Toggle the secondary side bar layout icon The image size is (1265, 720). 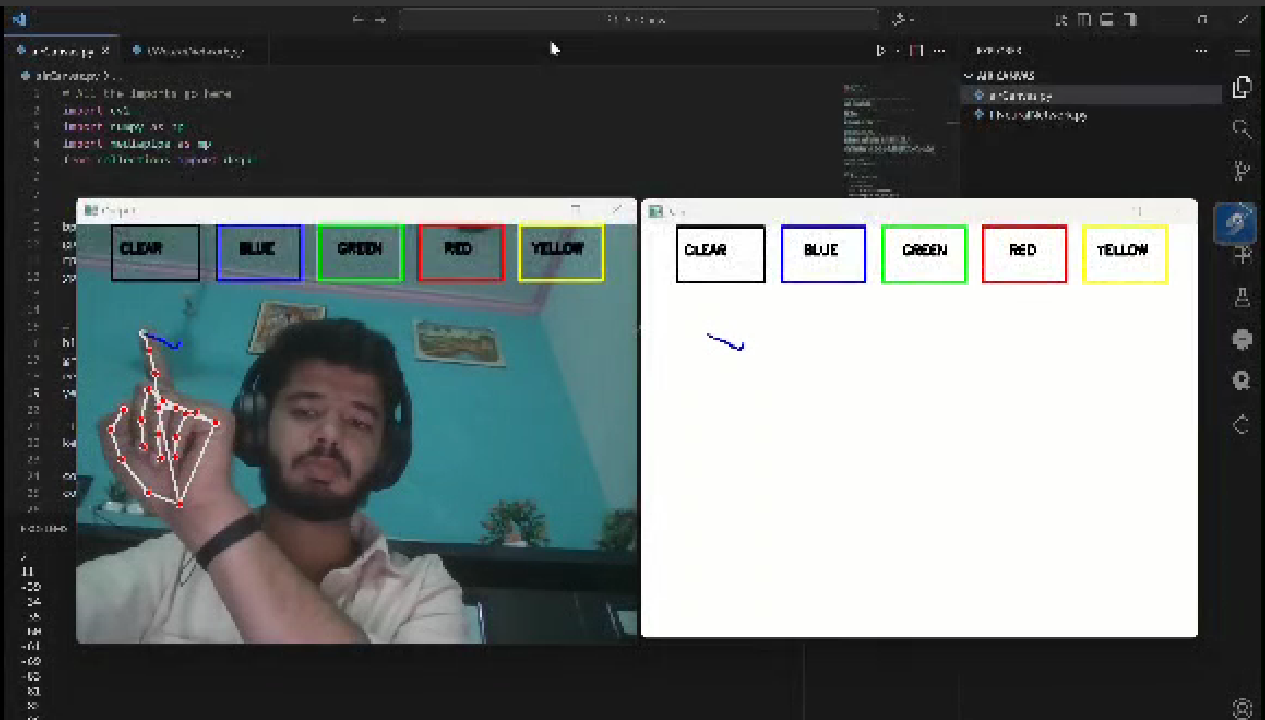coord(1131,19)
